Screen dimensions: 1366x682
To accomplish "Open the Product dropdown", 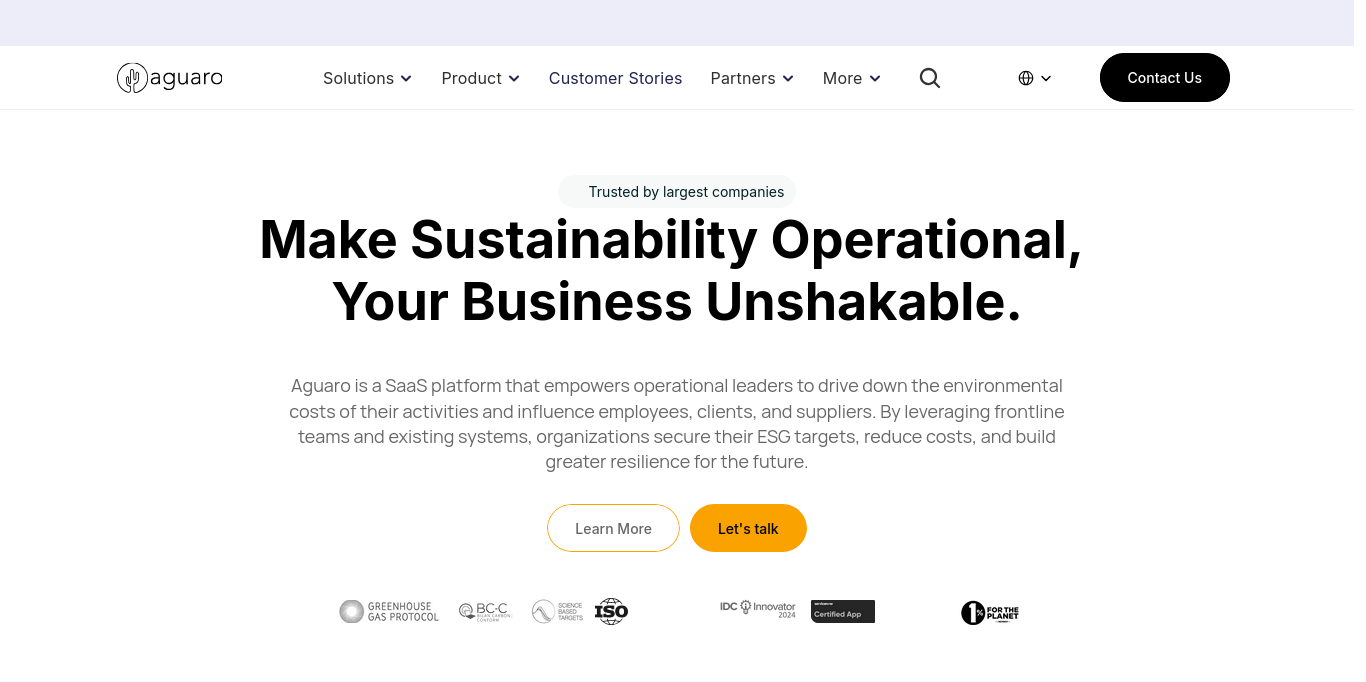I will (x=480, y=77).
